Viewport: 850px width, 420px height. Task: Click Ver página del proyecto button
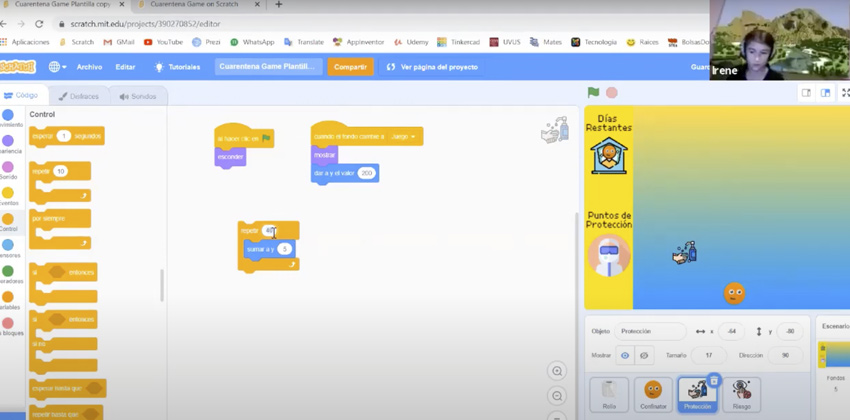[432, 67]
